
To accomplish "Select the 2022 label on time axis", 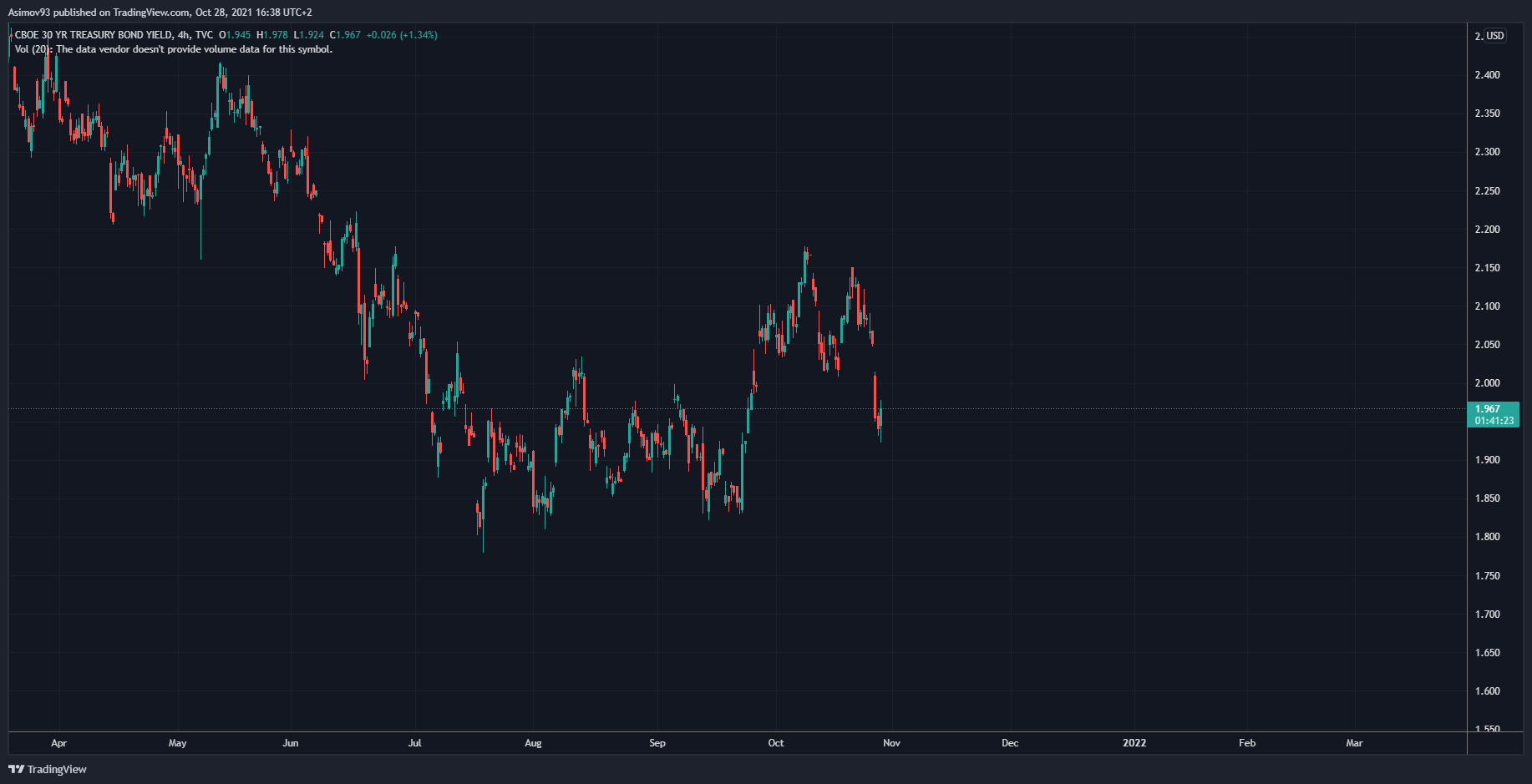I will (1134, 743).
